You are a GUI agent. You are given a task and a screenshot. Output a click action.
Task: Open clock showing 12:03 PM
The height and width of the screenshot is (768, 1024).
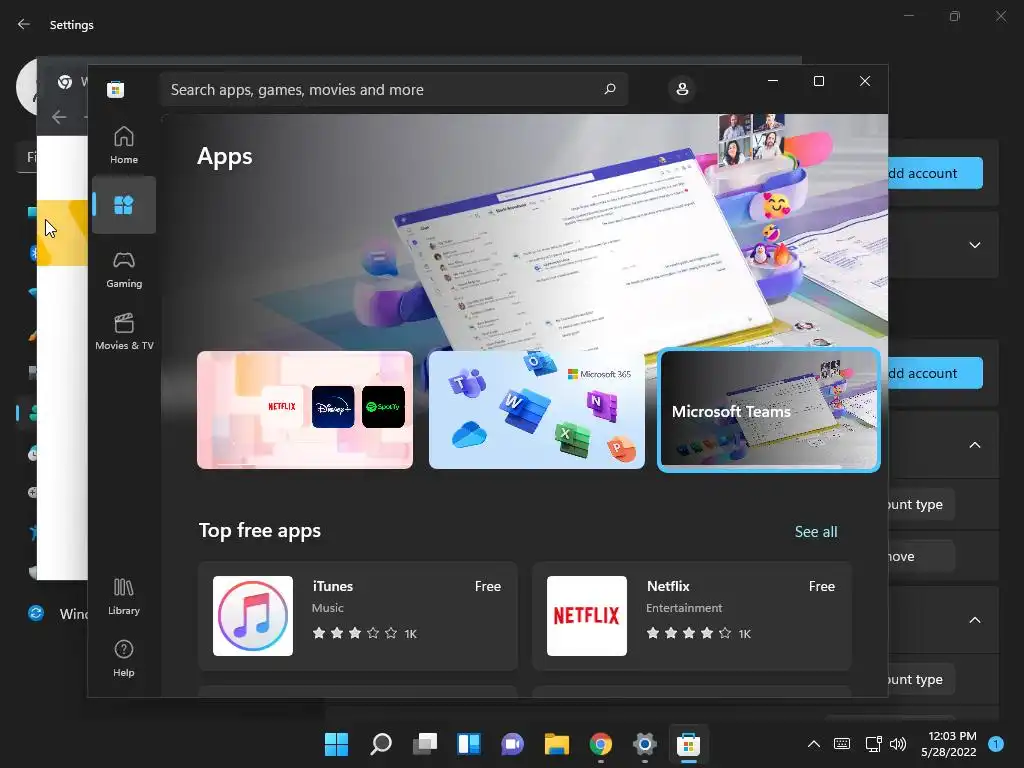point(949,744)
